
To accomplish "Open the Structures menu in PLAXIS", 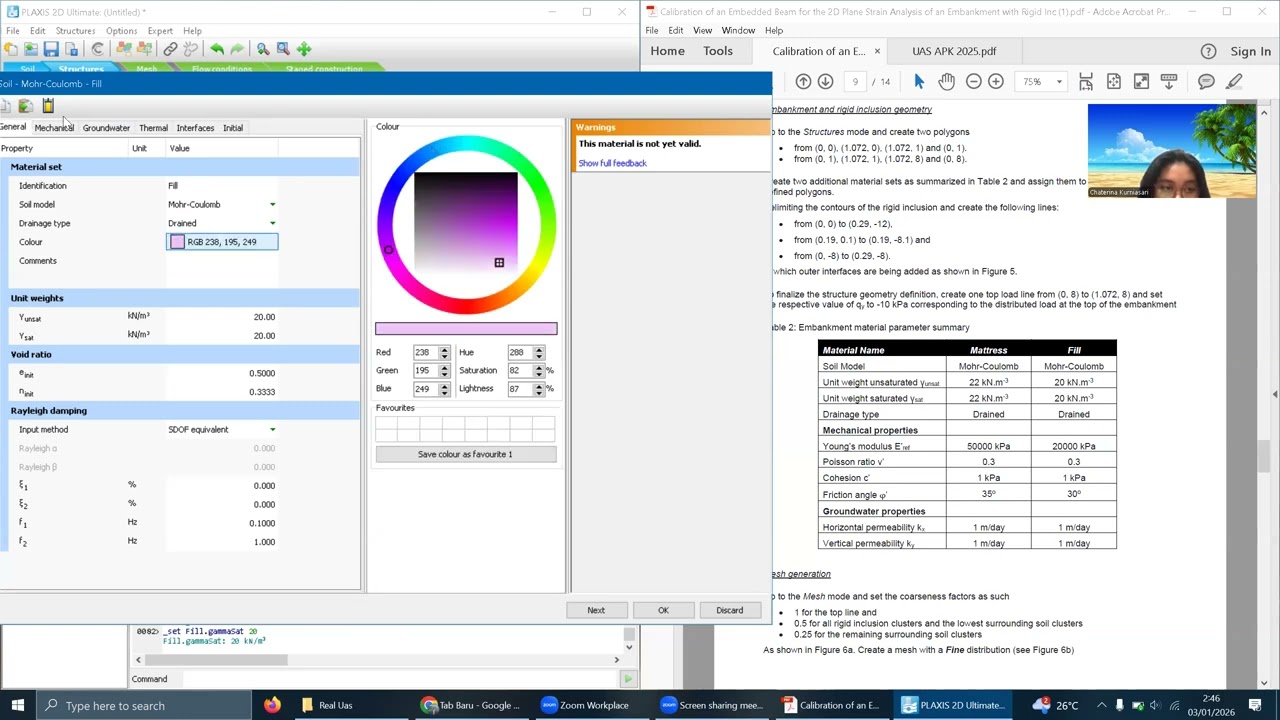I will (75, 31).
